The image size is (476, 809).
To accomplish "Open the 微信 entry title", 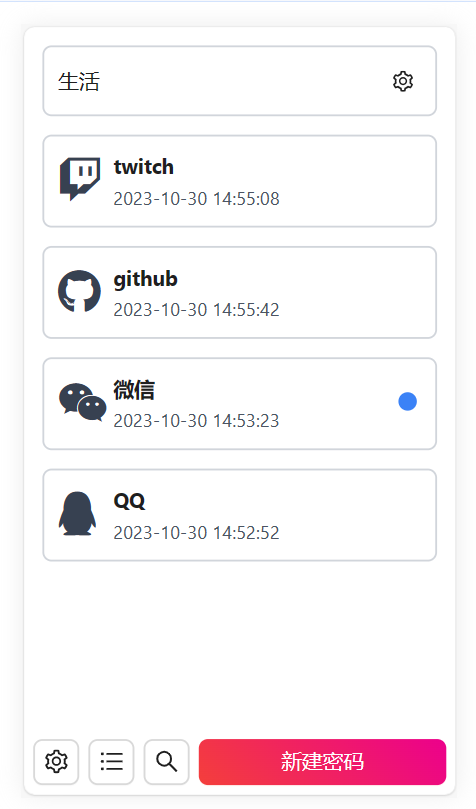I will click(134, 390).
